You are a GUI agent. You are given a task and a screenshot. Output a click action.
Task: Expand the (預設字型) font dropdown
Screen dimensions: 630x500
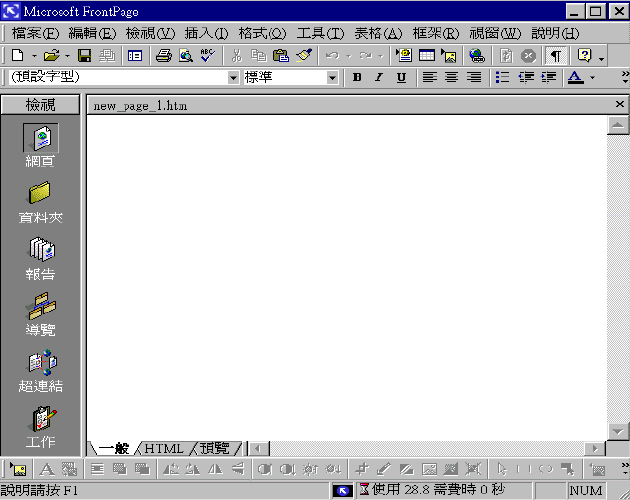point(233,77)
